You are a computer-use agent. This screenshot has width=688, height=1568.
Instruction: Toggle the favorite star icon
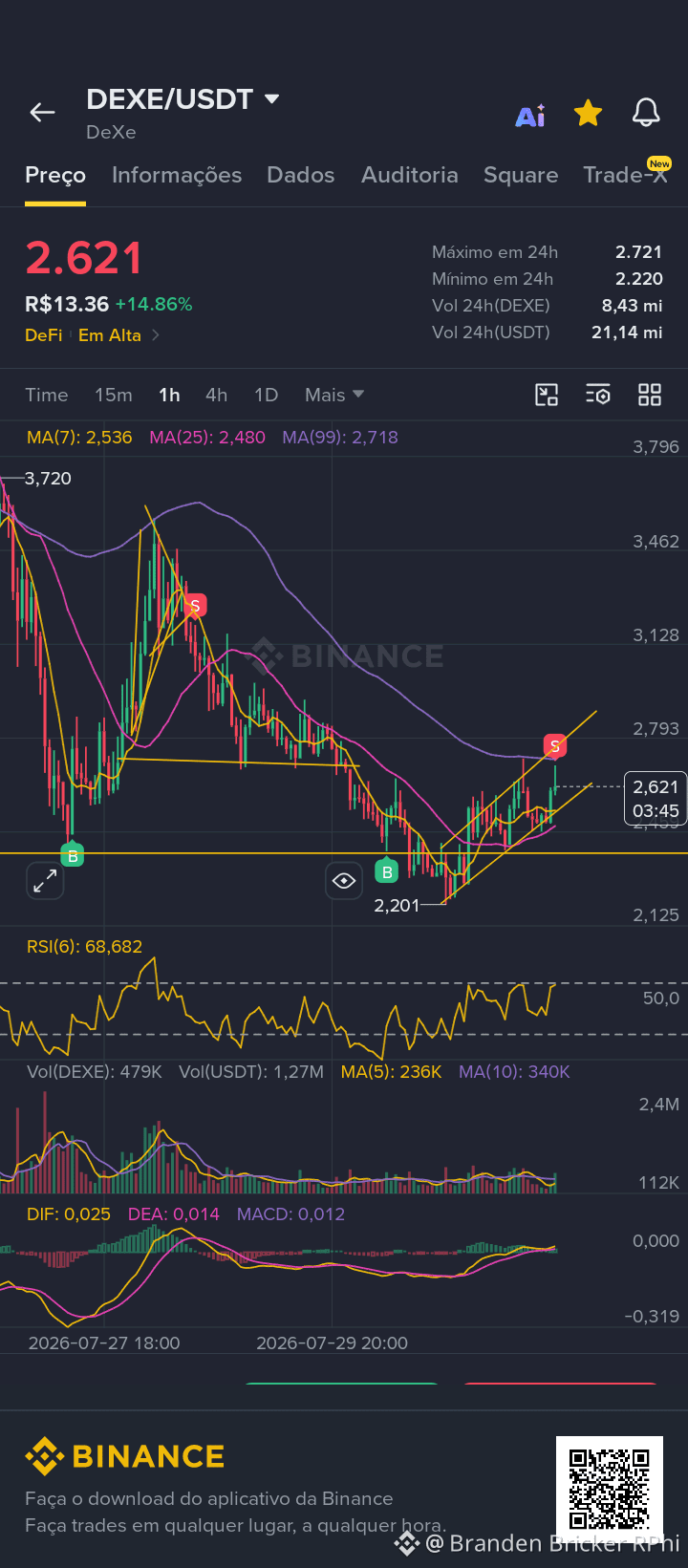tap(588, 114)
